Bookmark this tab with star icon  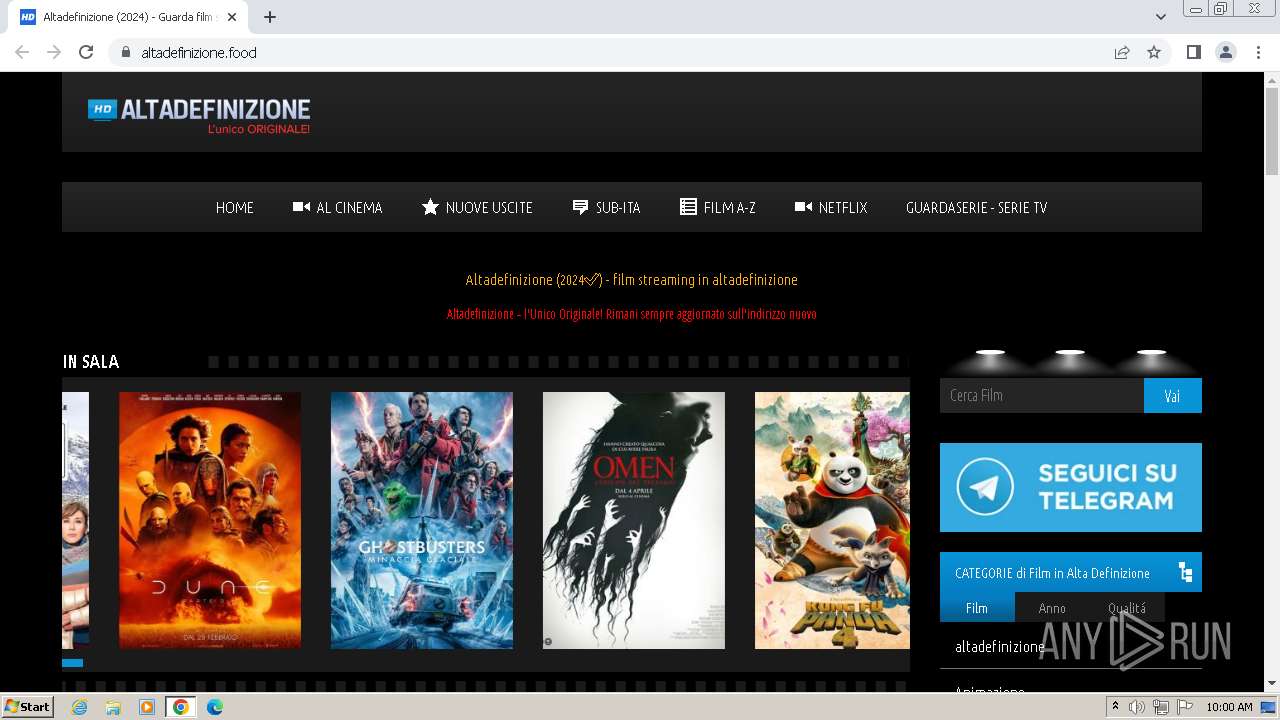[x=1154, y=52]
